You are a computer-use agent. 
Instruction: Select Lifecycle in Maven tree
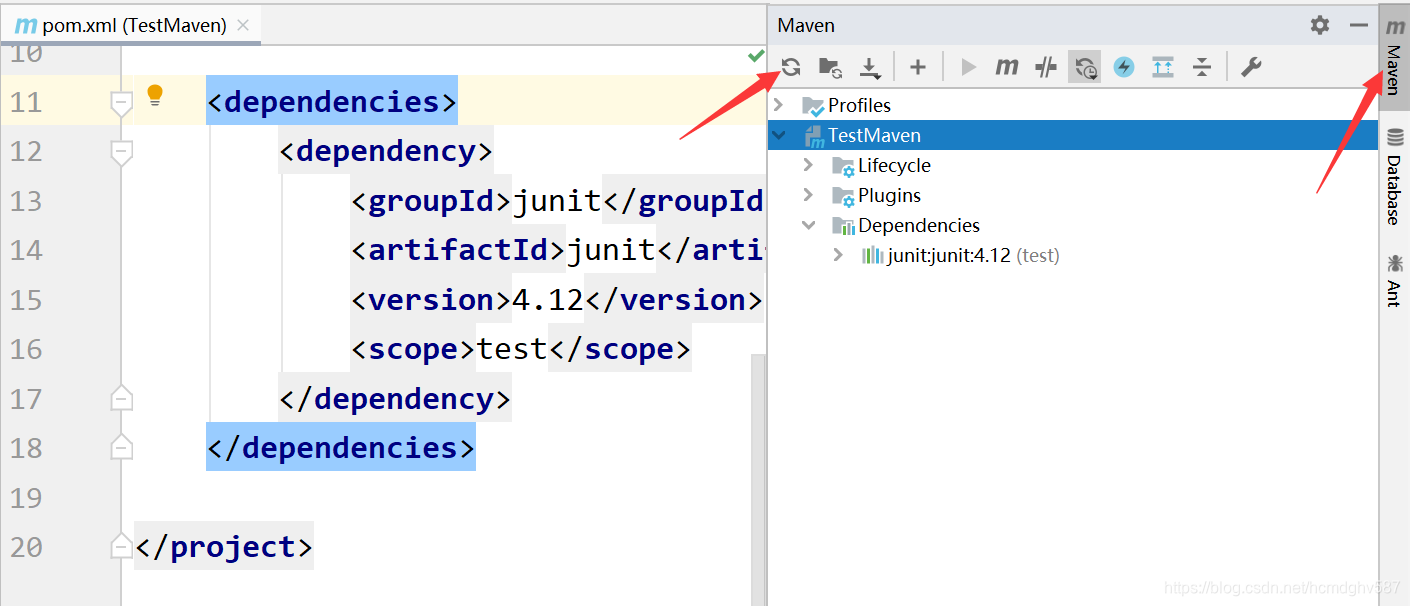point(894,165)
